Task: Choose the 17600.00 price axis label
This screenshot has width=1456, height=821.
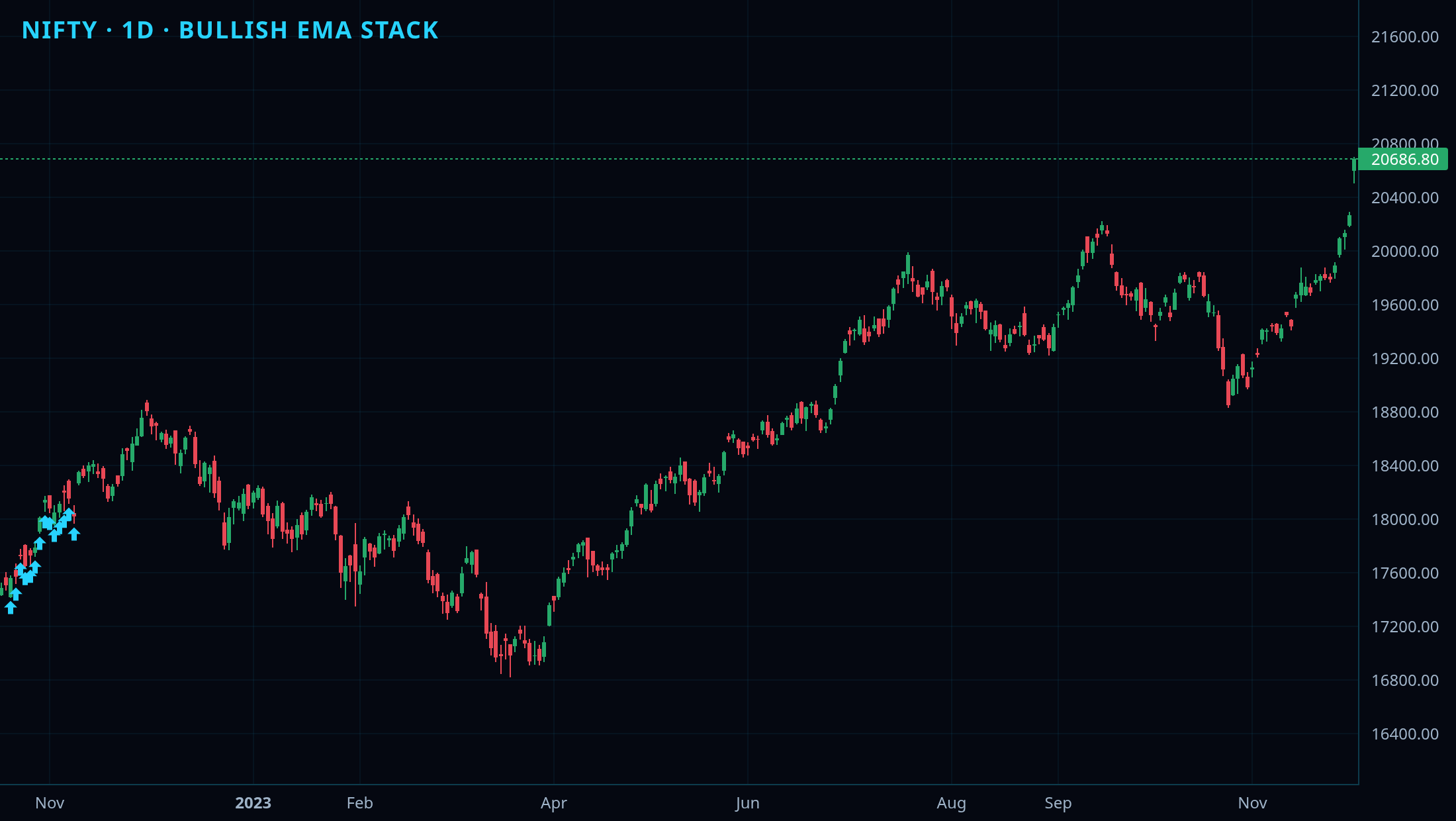Action: tap(1404, 573)
